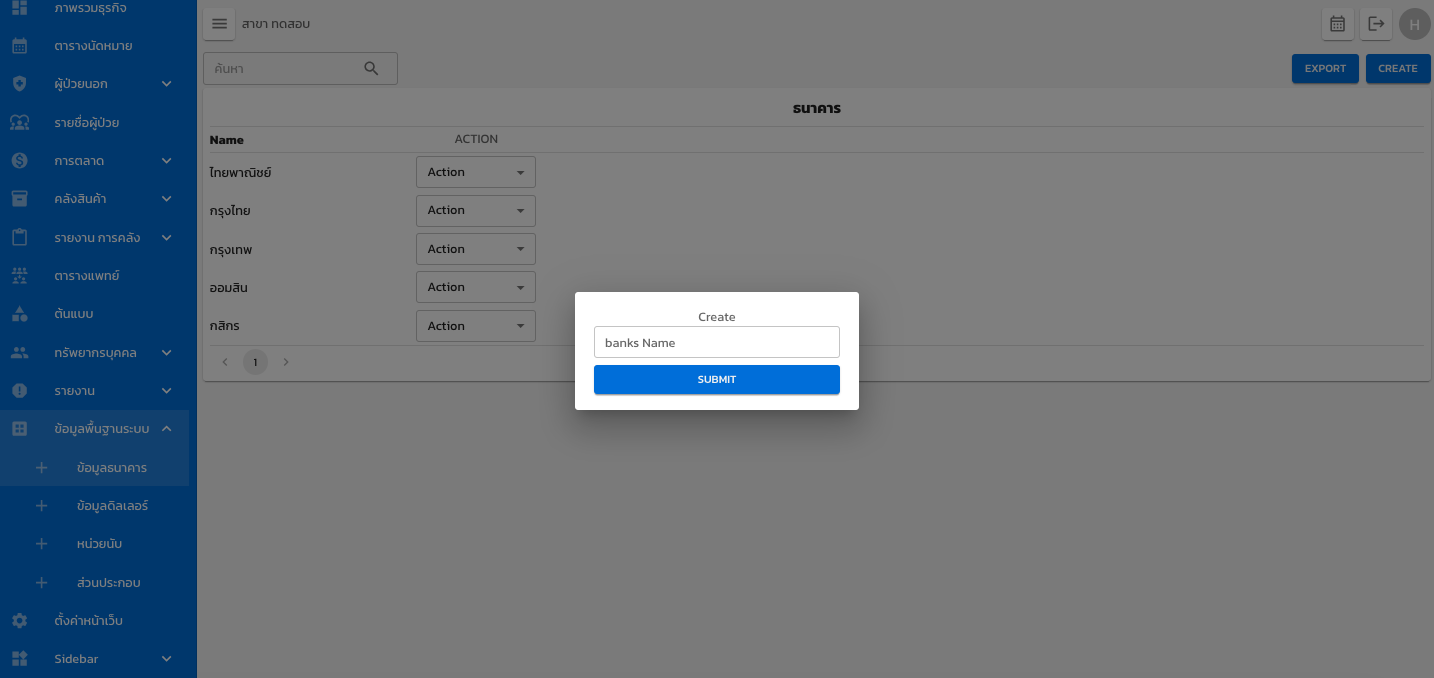Click the patients icon beside รายชื่อผู้ป่วย
The width and height of the screenshot is (1434, 678).
(19, 123)
